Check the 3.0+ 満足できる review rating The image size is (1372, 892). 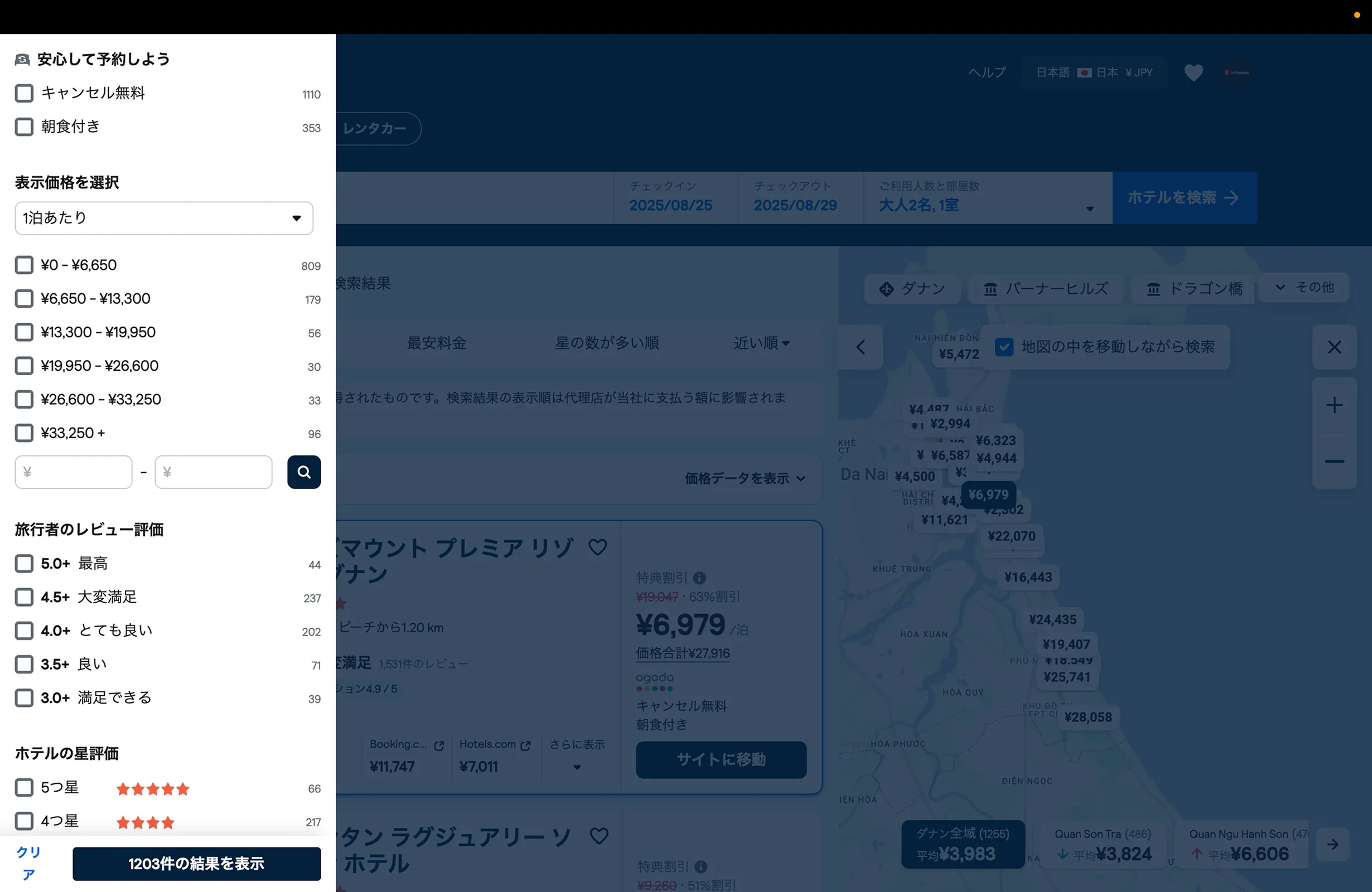23,698
